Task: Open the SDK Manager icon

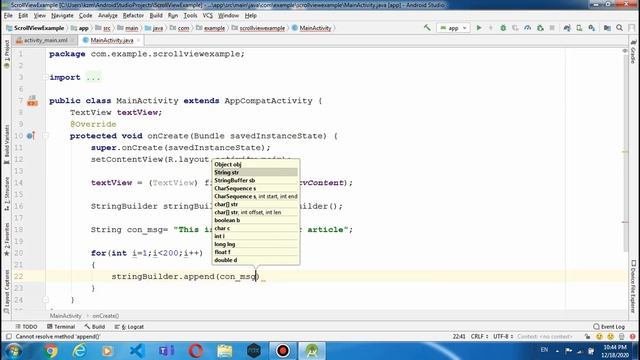Action: 591,28
